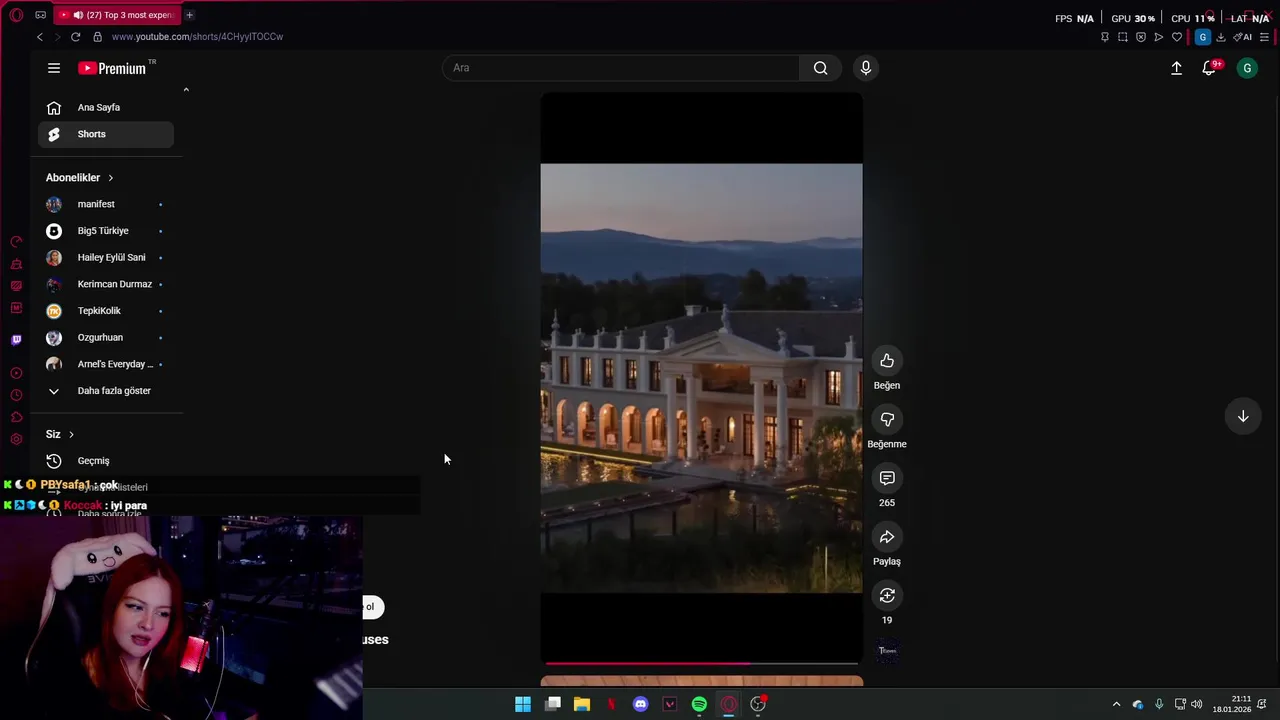Click the pin icon in address toolbar

1104,37
